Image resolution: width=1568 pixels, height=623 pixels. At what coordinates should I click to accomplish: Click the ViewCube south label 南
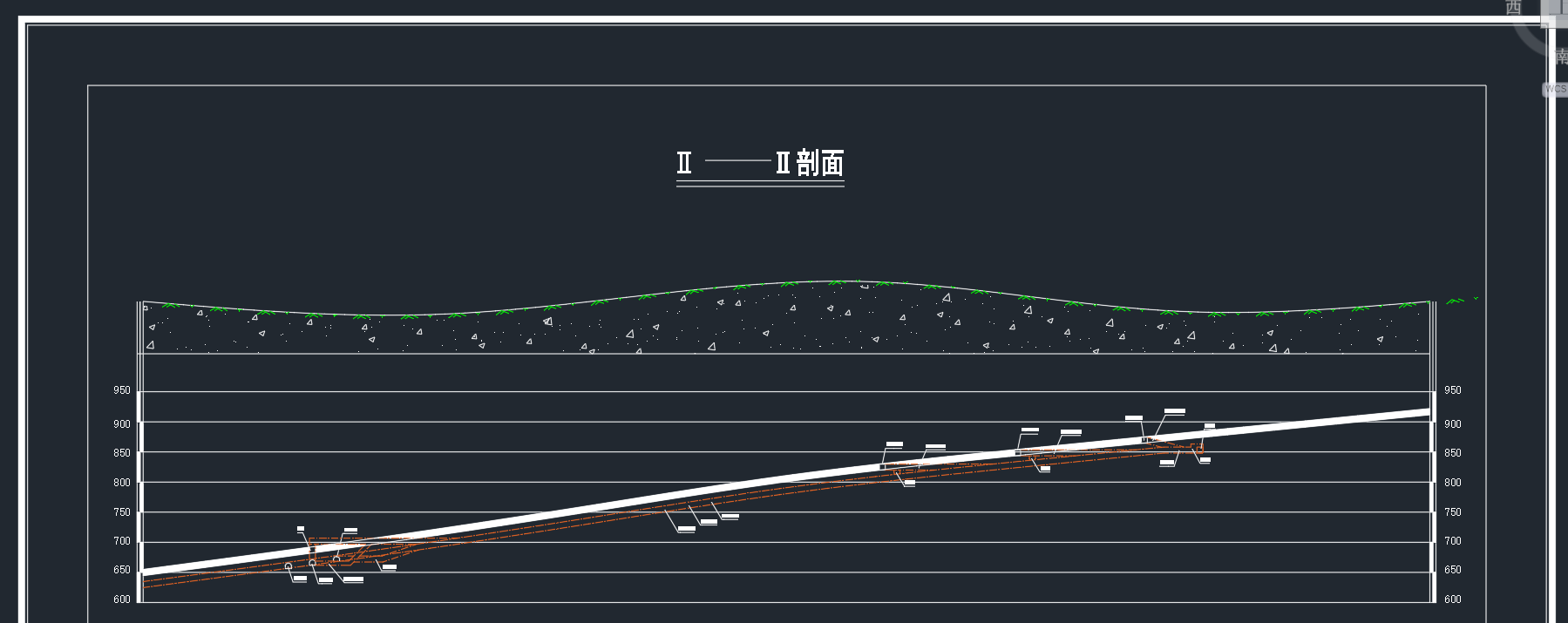(x=1561, y=57)
